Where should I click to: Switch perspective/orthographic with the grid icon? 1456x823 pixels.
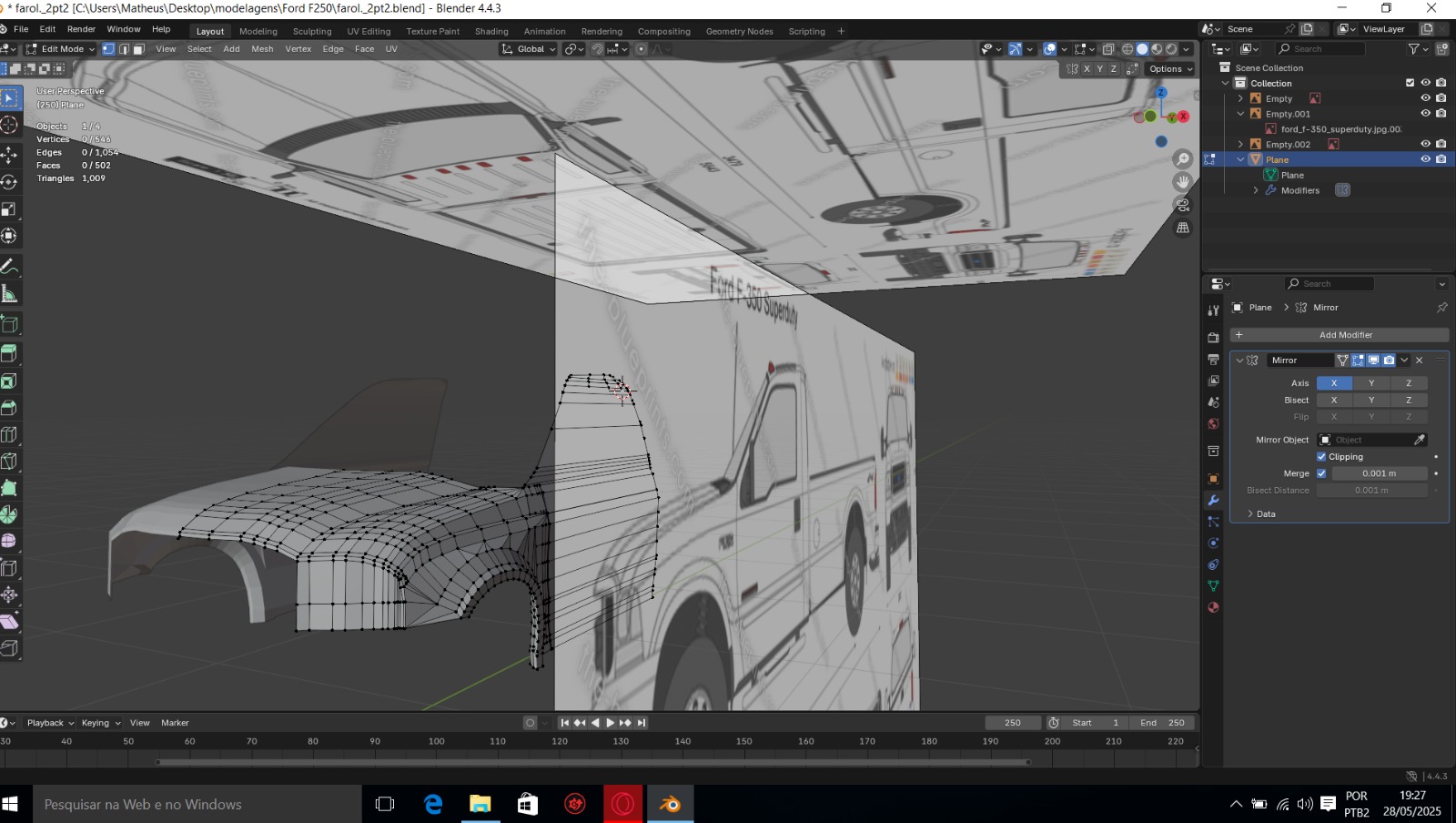click(1183, 228)
